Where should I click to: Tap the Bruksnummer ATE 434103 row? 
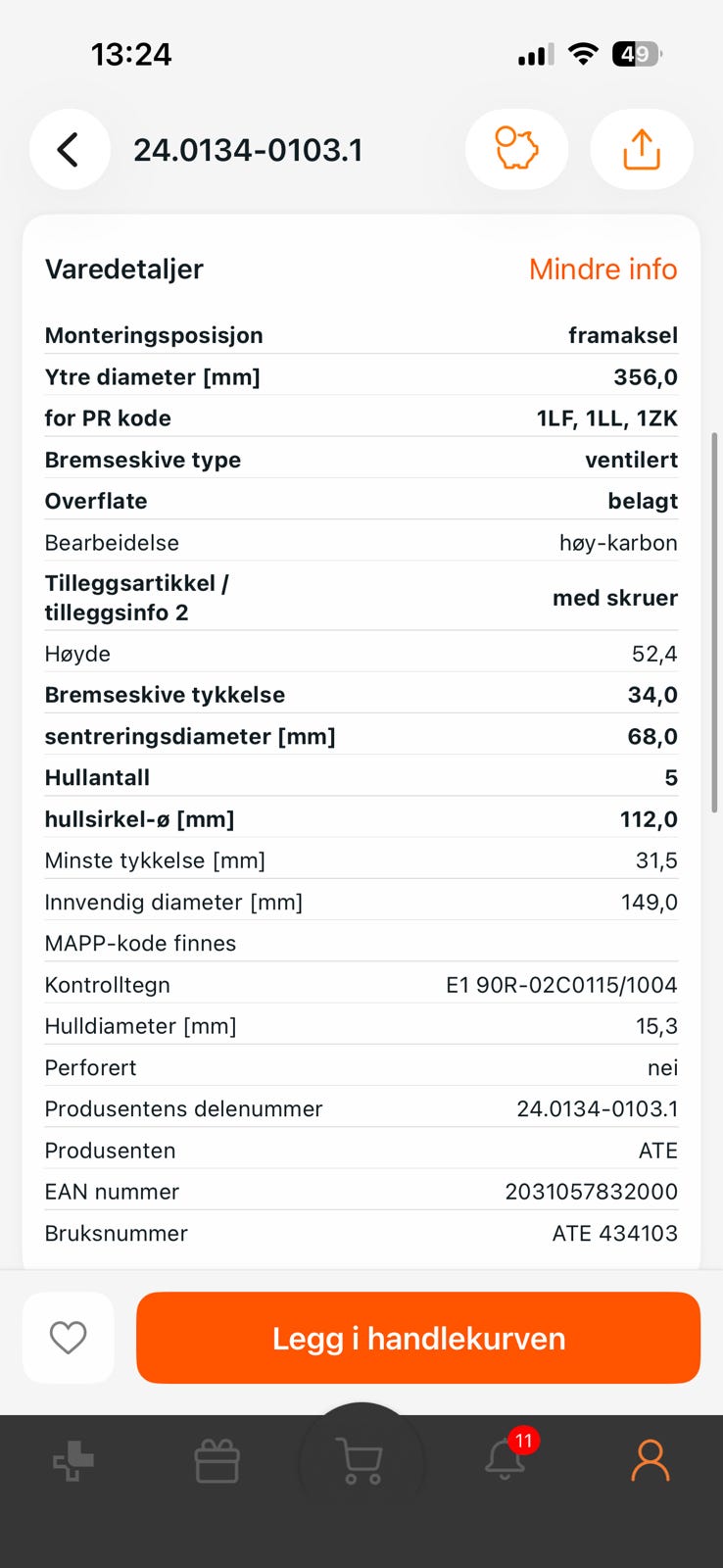(361, 1233)
